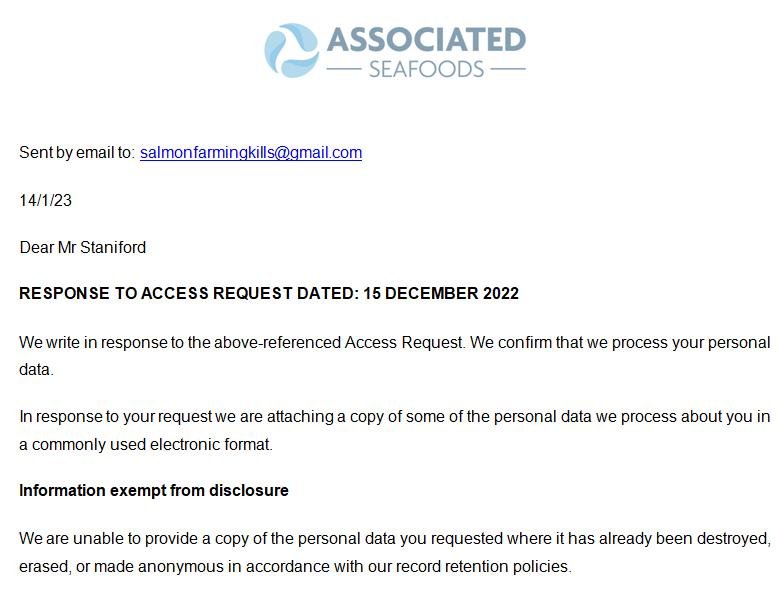This screenshot has height=591, width=781.
Task: Click the Associated Seafoods swirl logo icon
Action: [x=291, y=50]
